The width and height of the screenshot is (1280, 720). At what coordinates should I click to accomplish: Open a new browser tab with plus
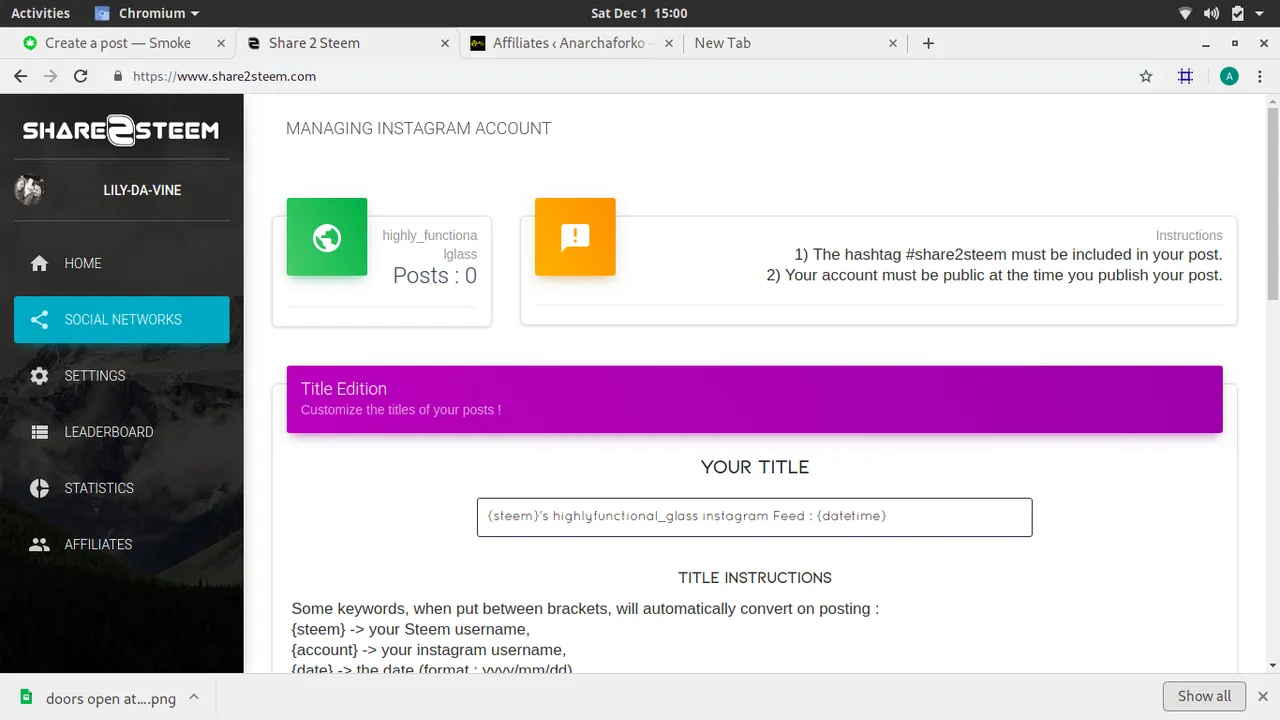click(928, 43)
